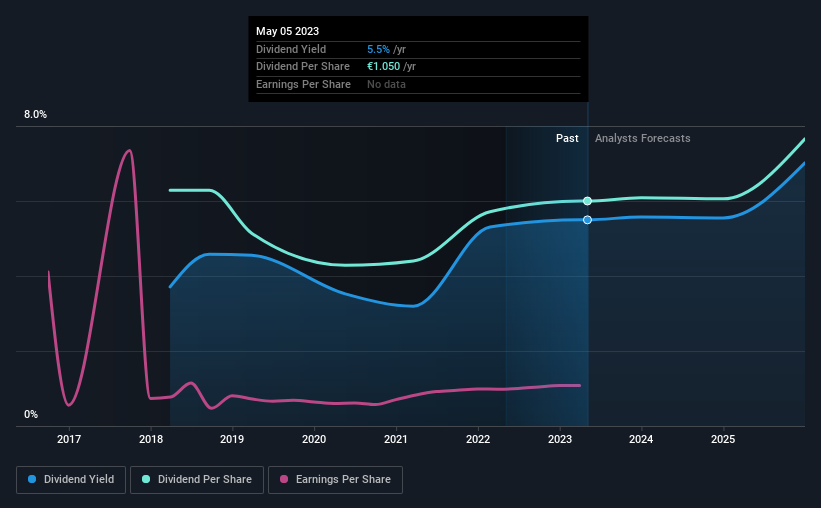Click the 2021 x-axis label
Image resolution: width=821 pixels, height=508 pixels.
[396, 439]
